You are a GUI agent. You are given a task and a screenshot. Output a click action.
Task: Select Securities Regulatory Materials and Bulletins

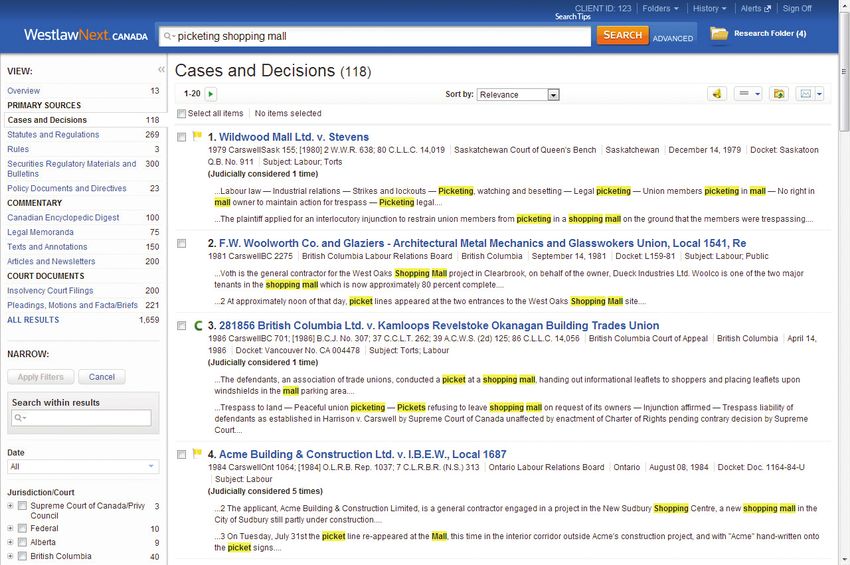72,169
